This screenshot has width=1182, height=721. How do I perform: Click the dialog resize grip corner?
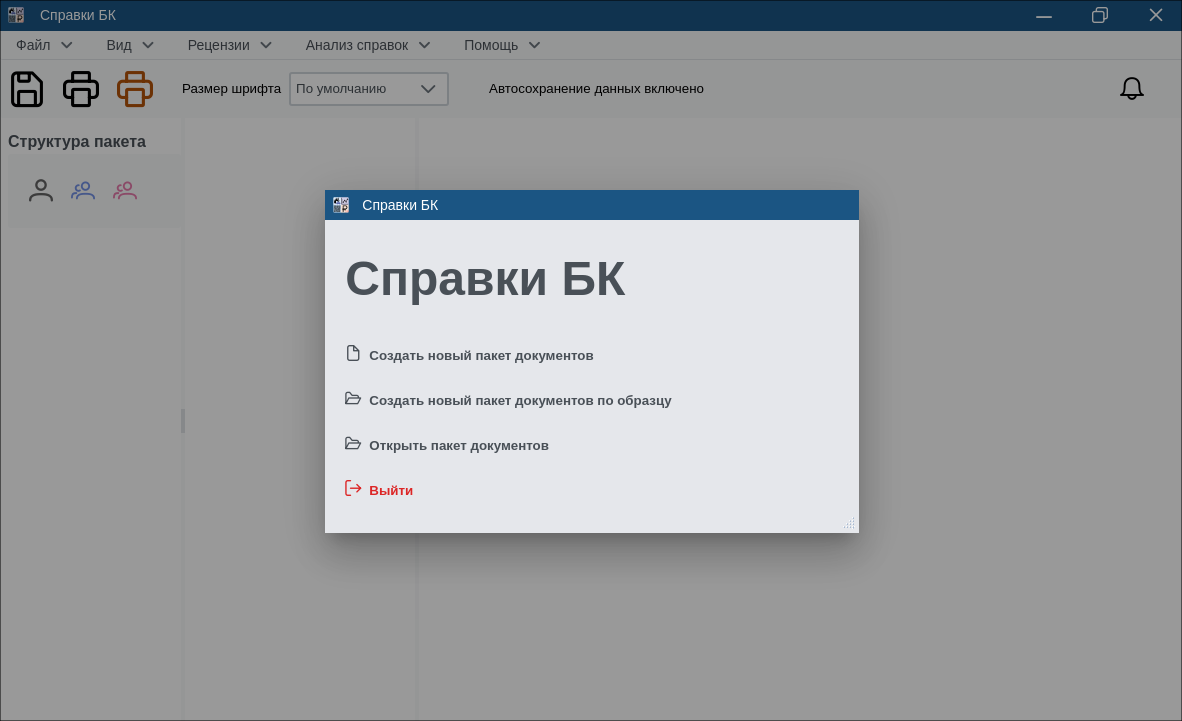point(849,523)
